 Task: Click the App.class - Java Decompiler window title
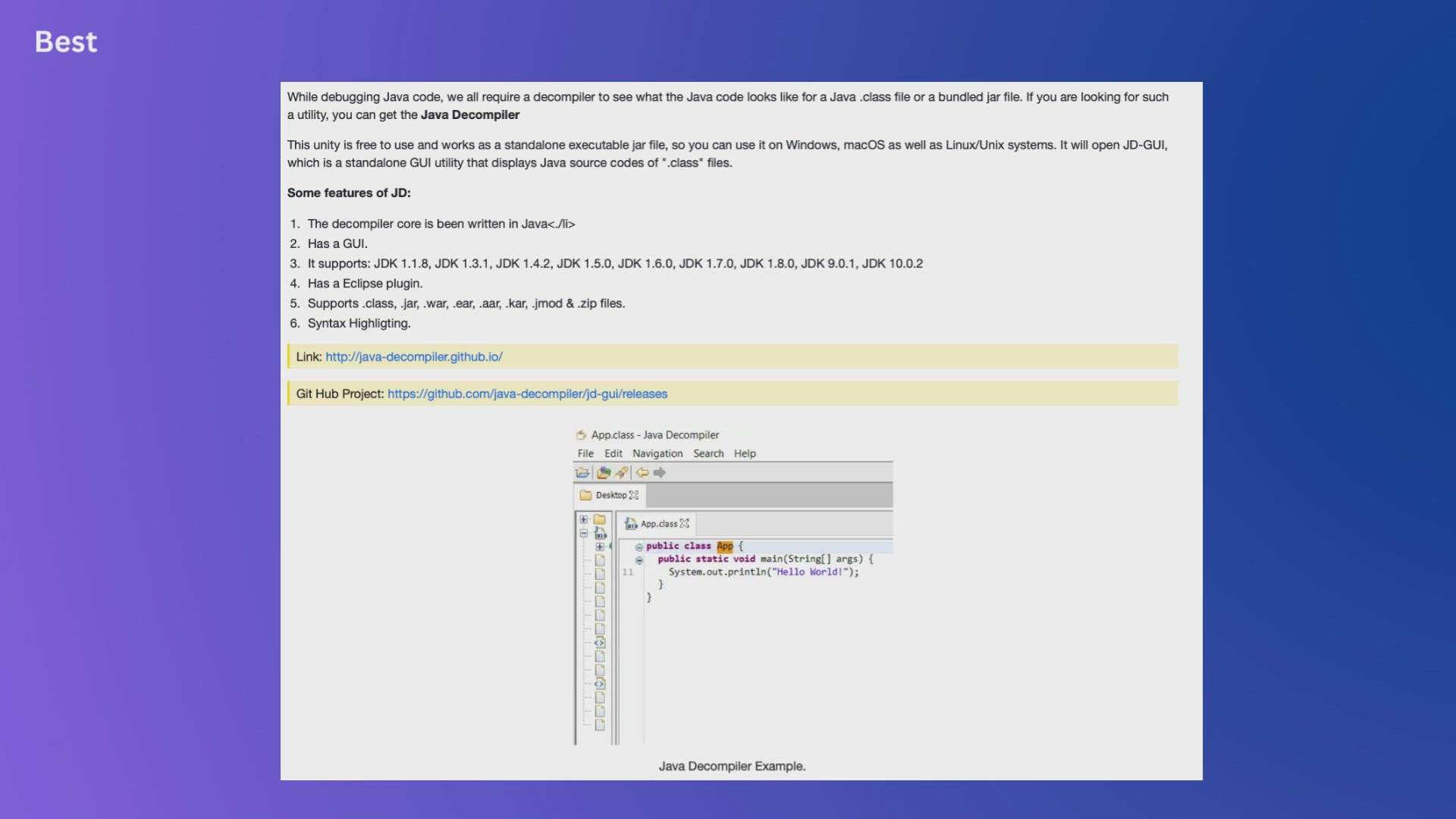(x=655, y=435)
